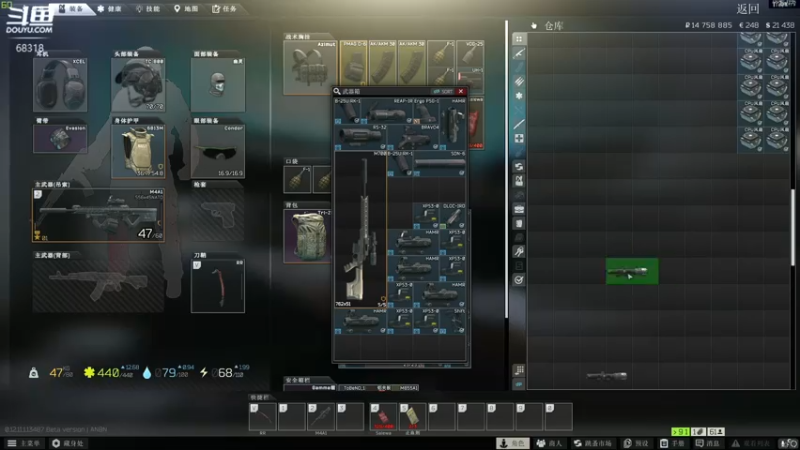This screenshot has height=450, width=800.
Task: Filter stash by weapon mods gear icon
Action: 519,95
